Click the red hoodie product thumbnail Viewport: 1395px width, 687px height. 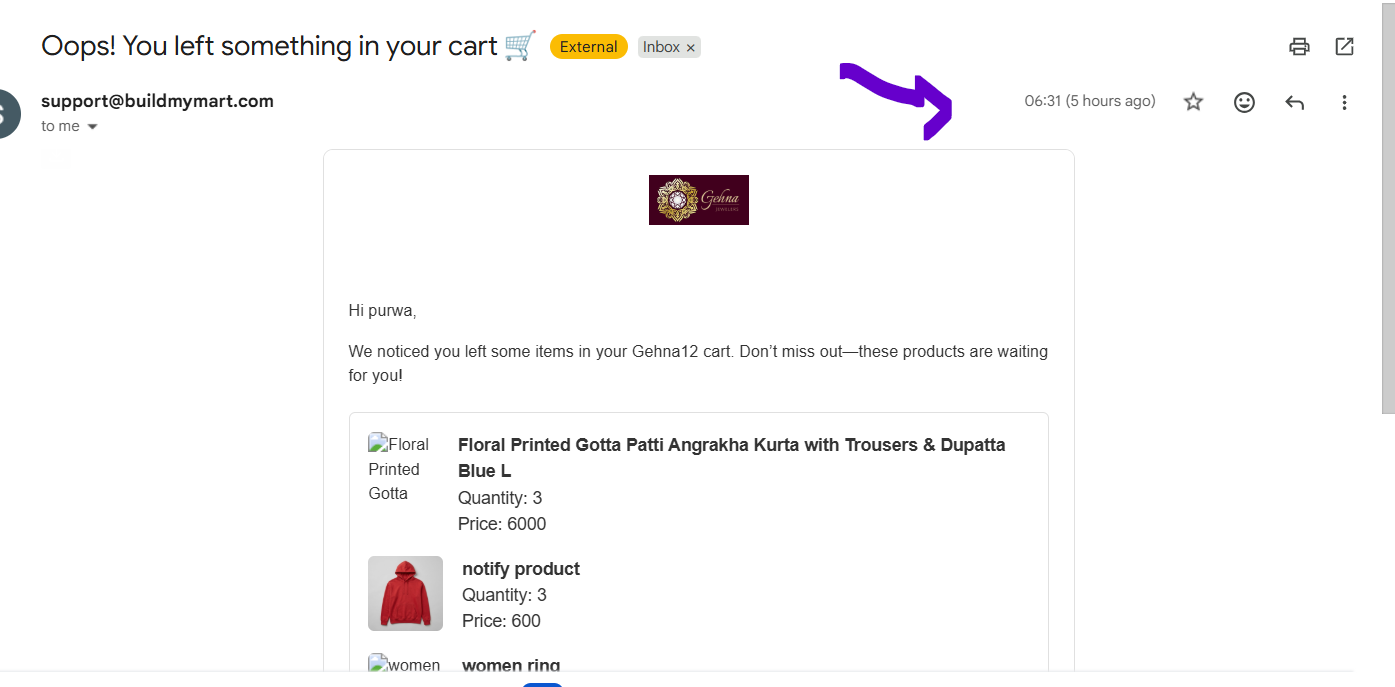405,593
